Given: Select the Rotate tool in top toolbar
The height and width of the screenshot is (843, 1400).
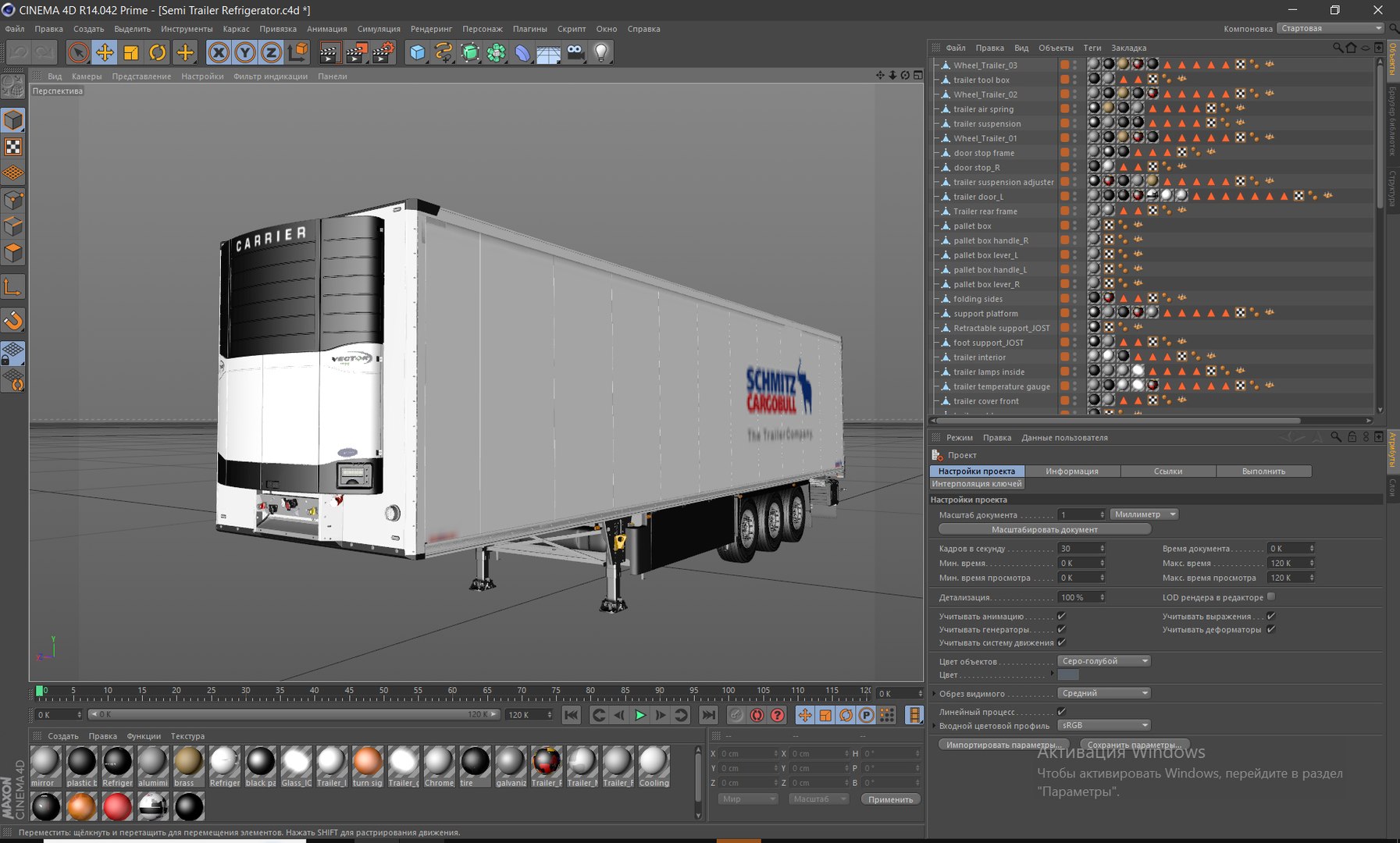Looking at the screenshot, I should pyautogui.click(x=158, y=52).
